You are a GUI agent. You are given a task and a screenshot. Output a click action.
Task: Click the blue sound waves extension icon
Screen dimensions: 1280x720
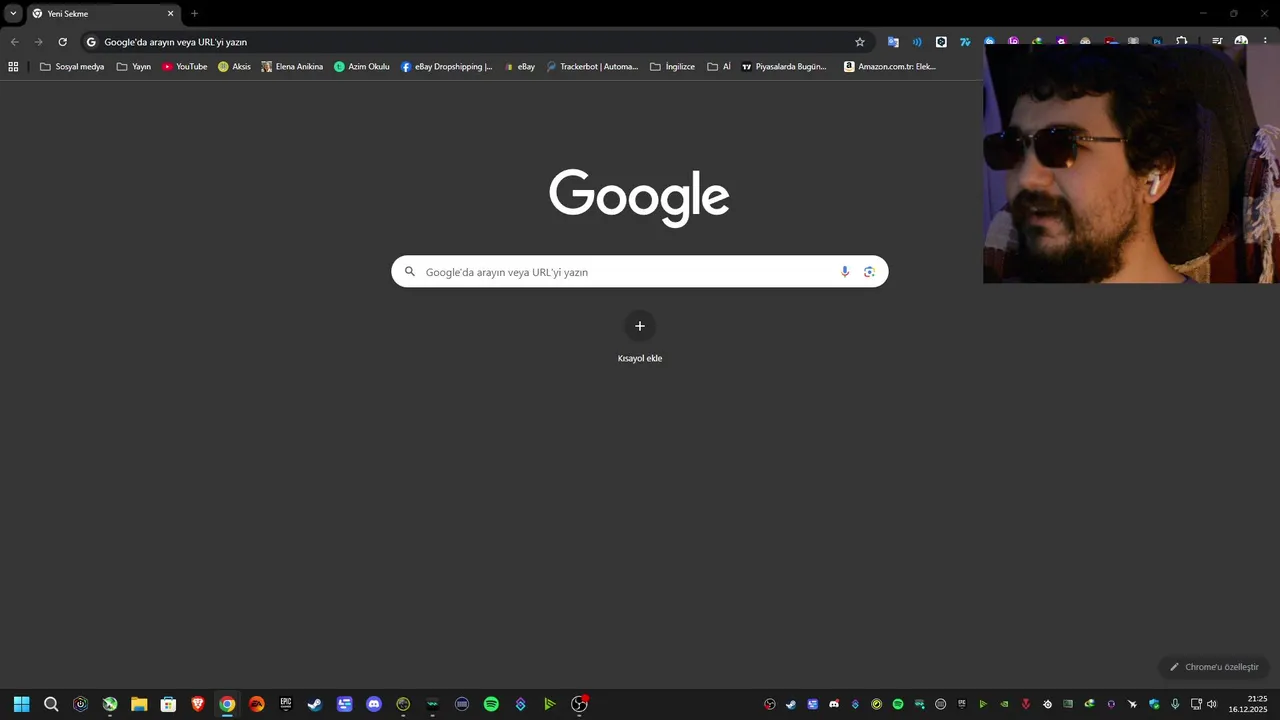[917, 42]
